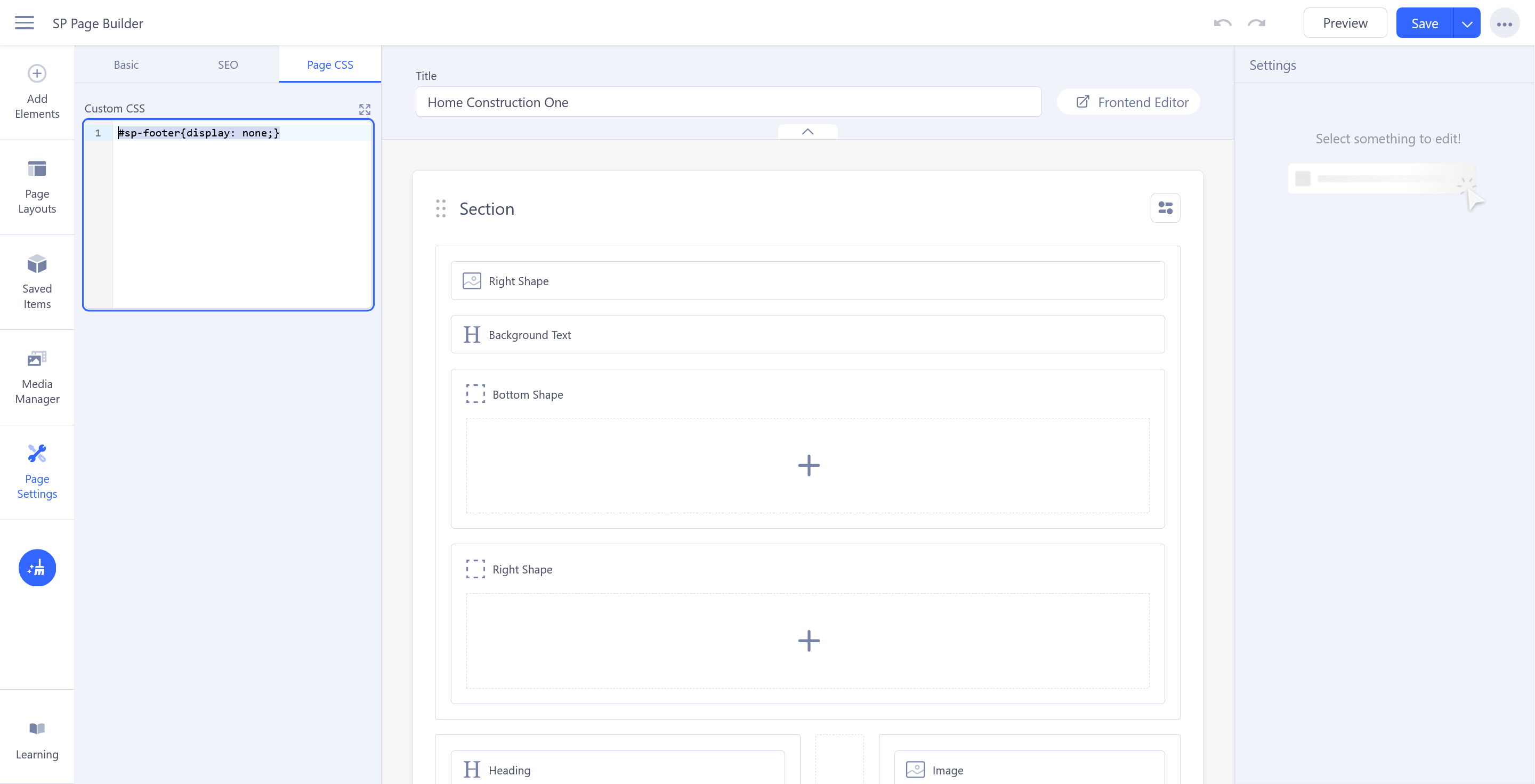1535x784 pixels.
Task: Open the Learning section
Action: pyautogui.click(x=37, y=740)
